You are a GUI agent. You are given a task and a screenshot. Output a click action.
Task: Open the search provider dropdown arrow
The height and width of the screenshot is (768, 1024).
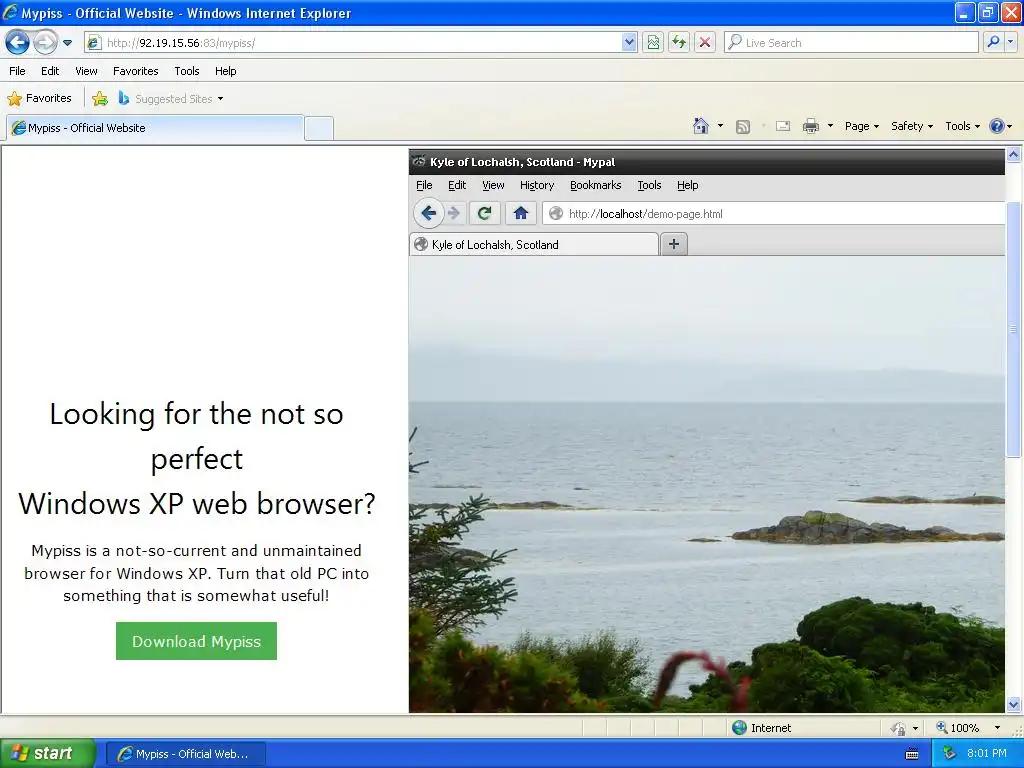coord(1010,42)
